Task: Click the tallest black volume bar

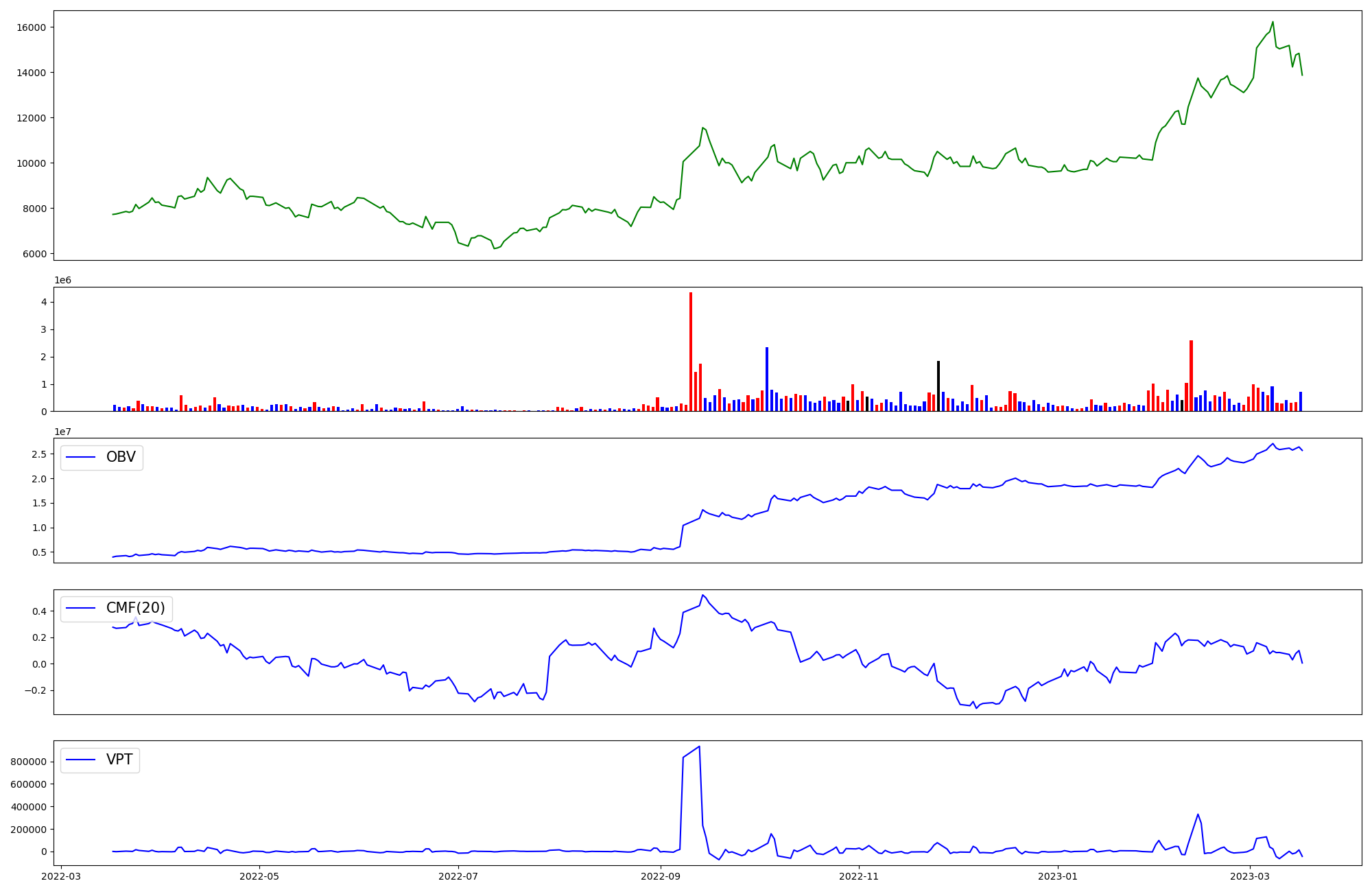Action: pyautogui.click(x=938, y=386)
